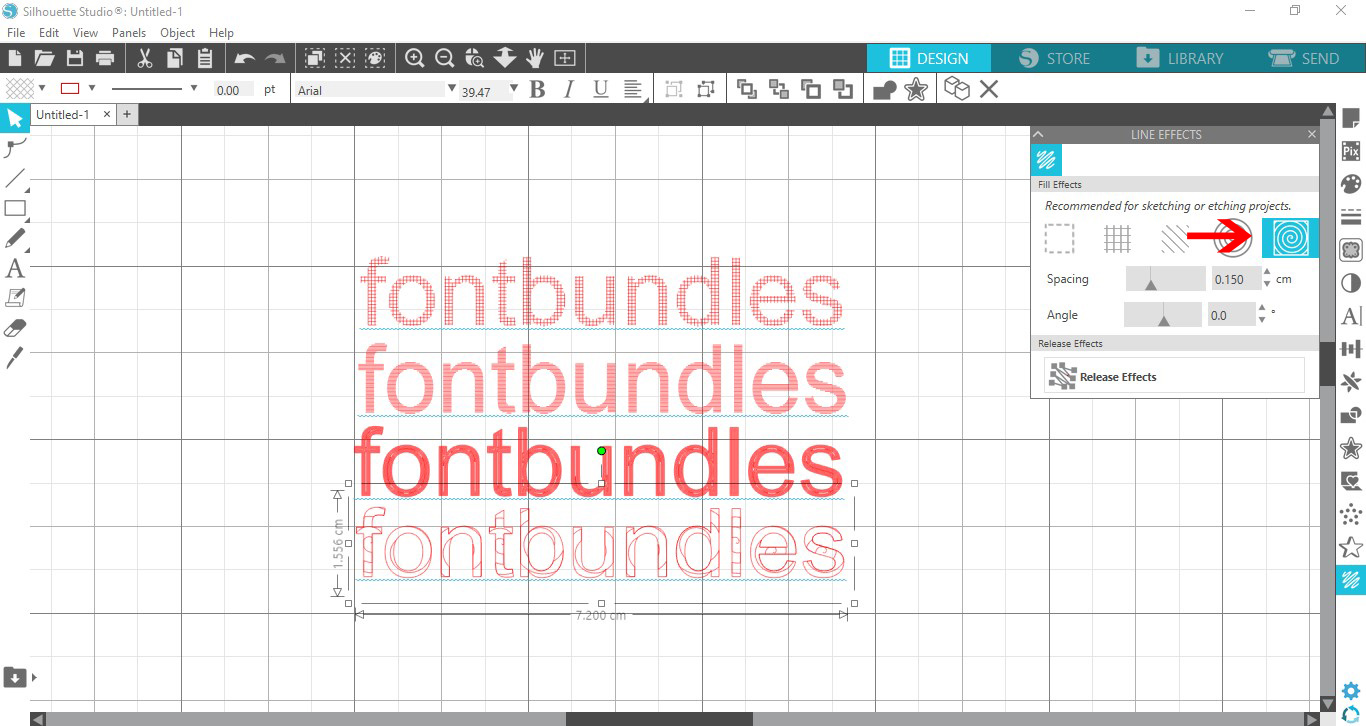
Task: Open the line style dropdown arrow
Action: (193, 88)
